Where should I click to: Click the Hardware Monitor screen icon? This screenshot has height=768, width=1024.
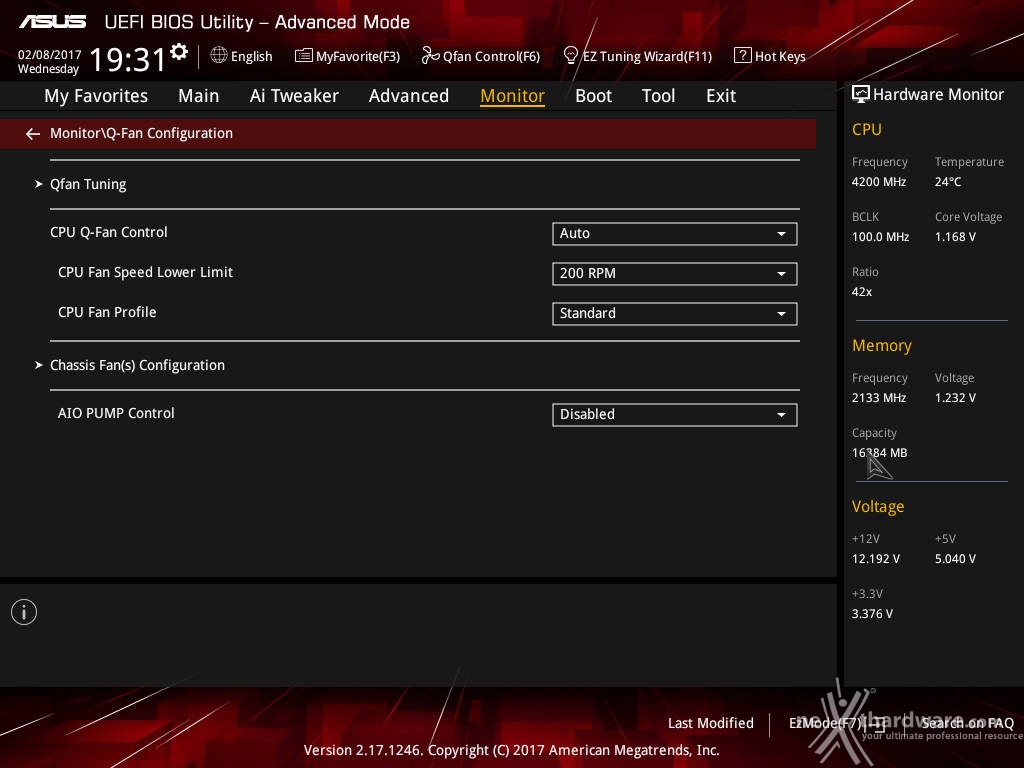tap(861, 95)
